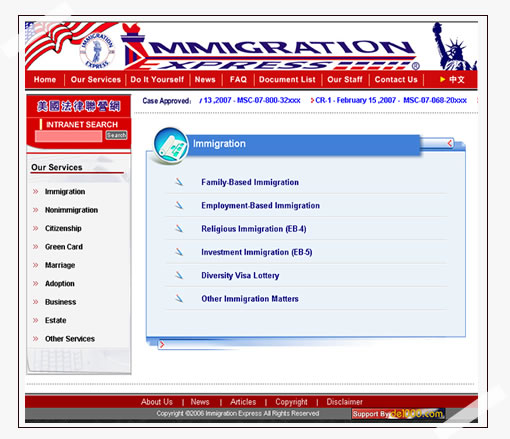Open the Investment Immigration (EB-5) link
Image resolution: width=510 pixels, height=439 pixels.
(x=257, y=252)
